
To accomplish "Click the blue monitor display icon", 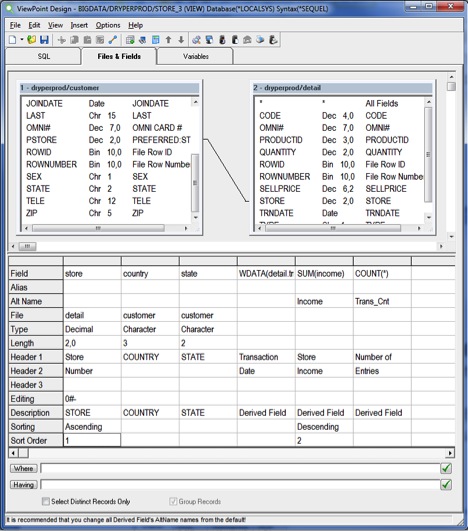I will [x=209, y=40].
